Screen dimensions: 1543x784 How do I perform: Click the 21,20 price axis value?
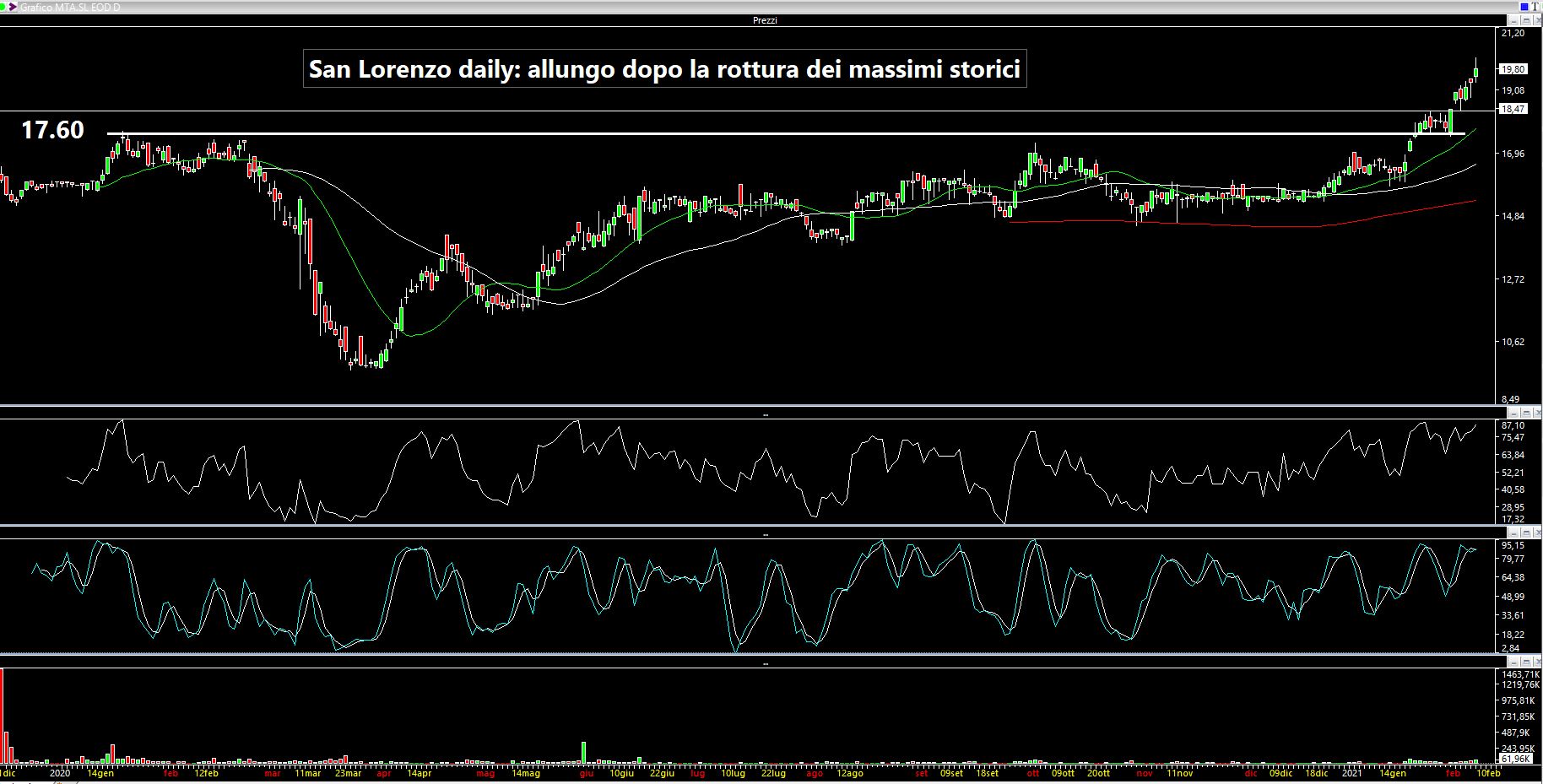pyautogui.click(x=1513, y=33)
